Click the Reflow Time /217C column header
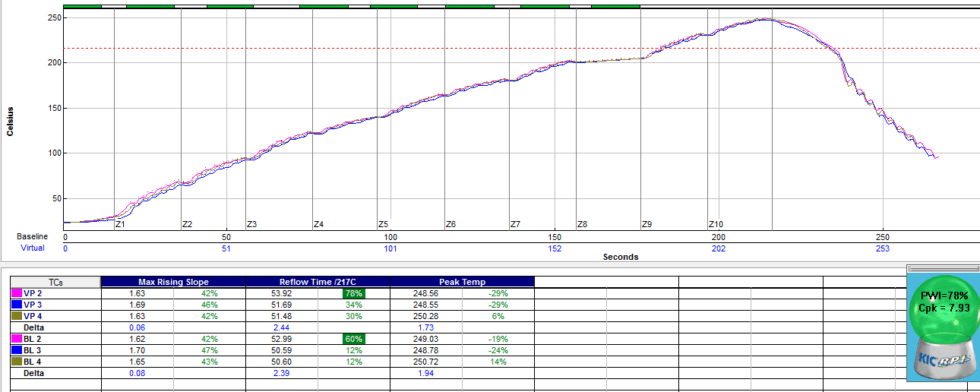The height and width of the screenshot is (392, 980). (318, 282)
